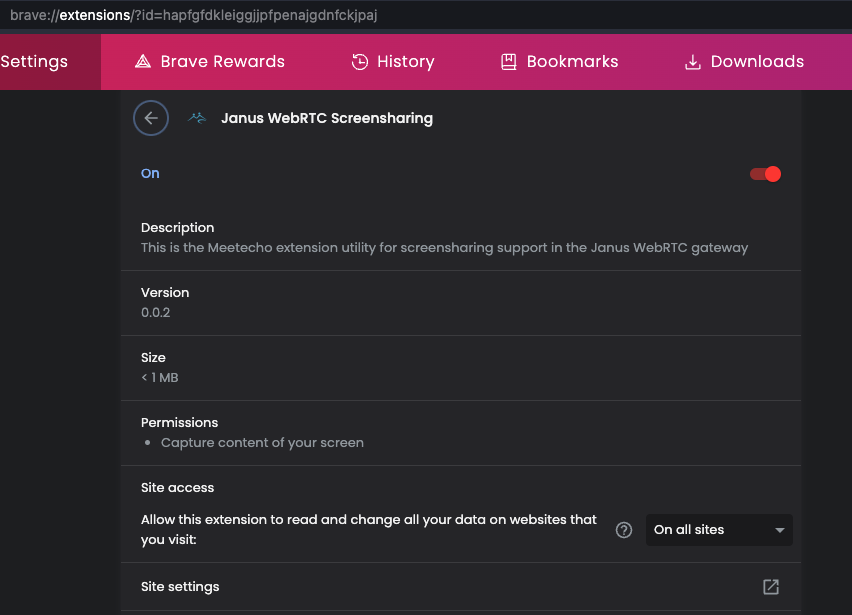Click the Bookmarks book icon
Viewport: 852px width, 615px height.
point(509,62)
